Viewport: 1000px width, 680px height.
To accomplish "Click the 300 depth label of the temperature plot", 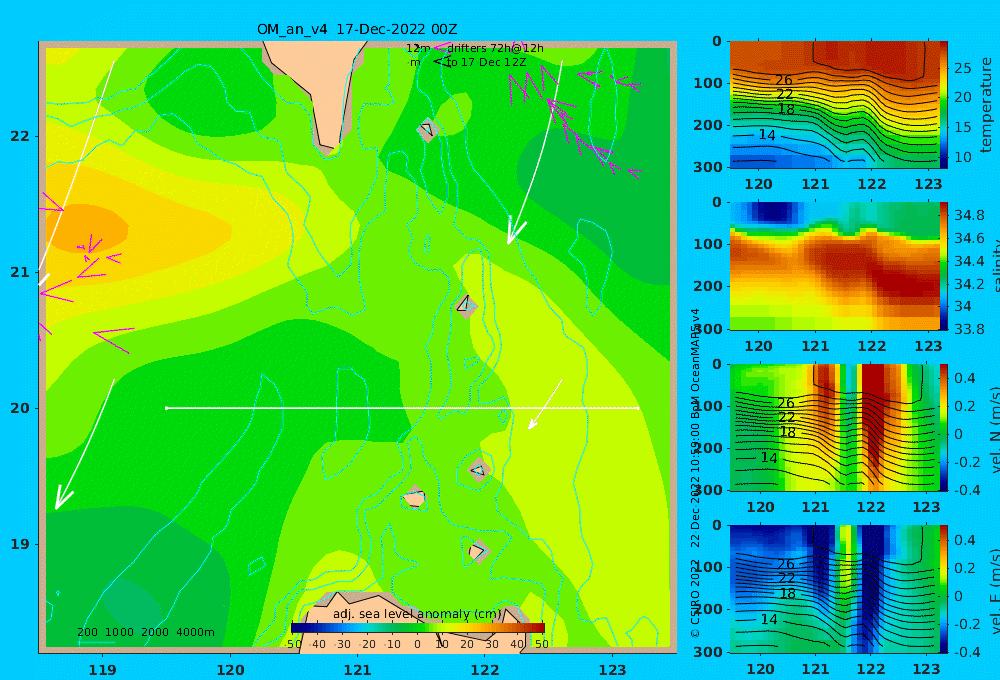I will coord(708,167).
